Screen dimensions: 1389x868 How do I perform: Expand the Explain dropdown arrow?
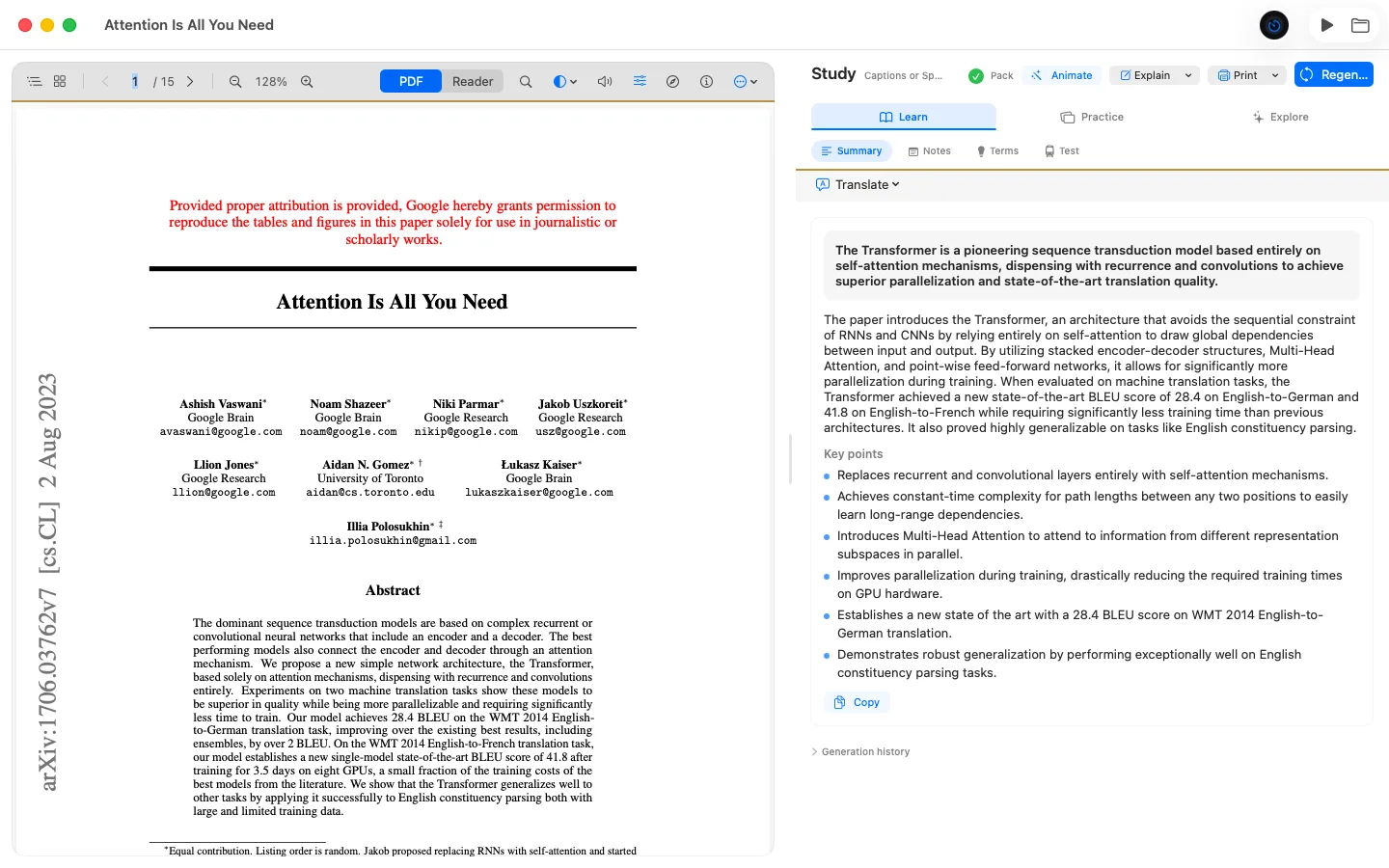tap(1188, 75)
